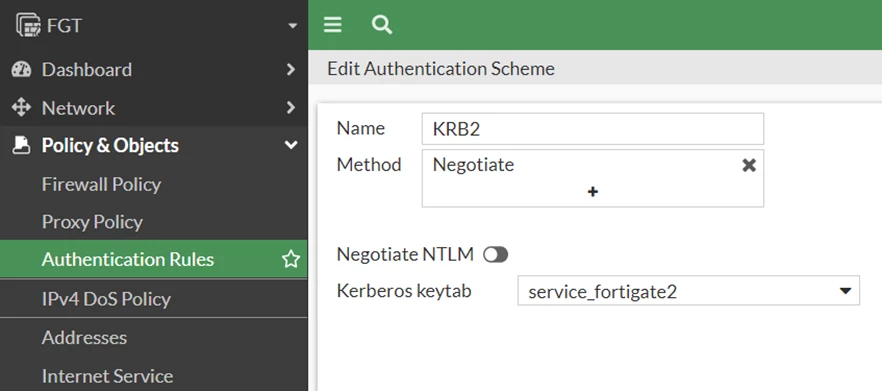Add a method with the plus icon
Screen dimensions: 882x391
tap(592, 192)
